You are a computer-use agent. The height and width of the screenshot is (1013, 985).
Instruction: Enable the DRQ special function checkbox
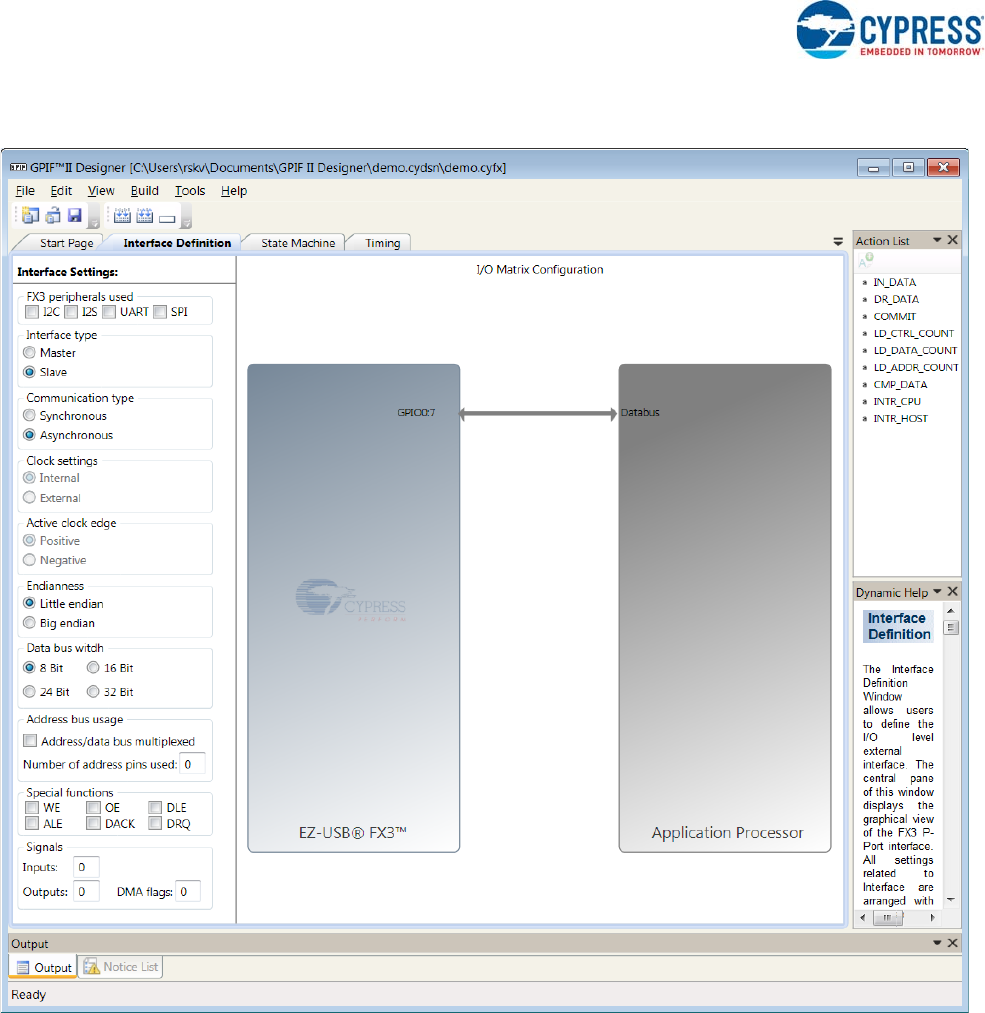[155, 823]
